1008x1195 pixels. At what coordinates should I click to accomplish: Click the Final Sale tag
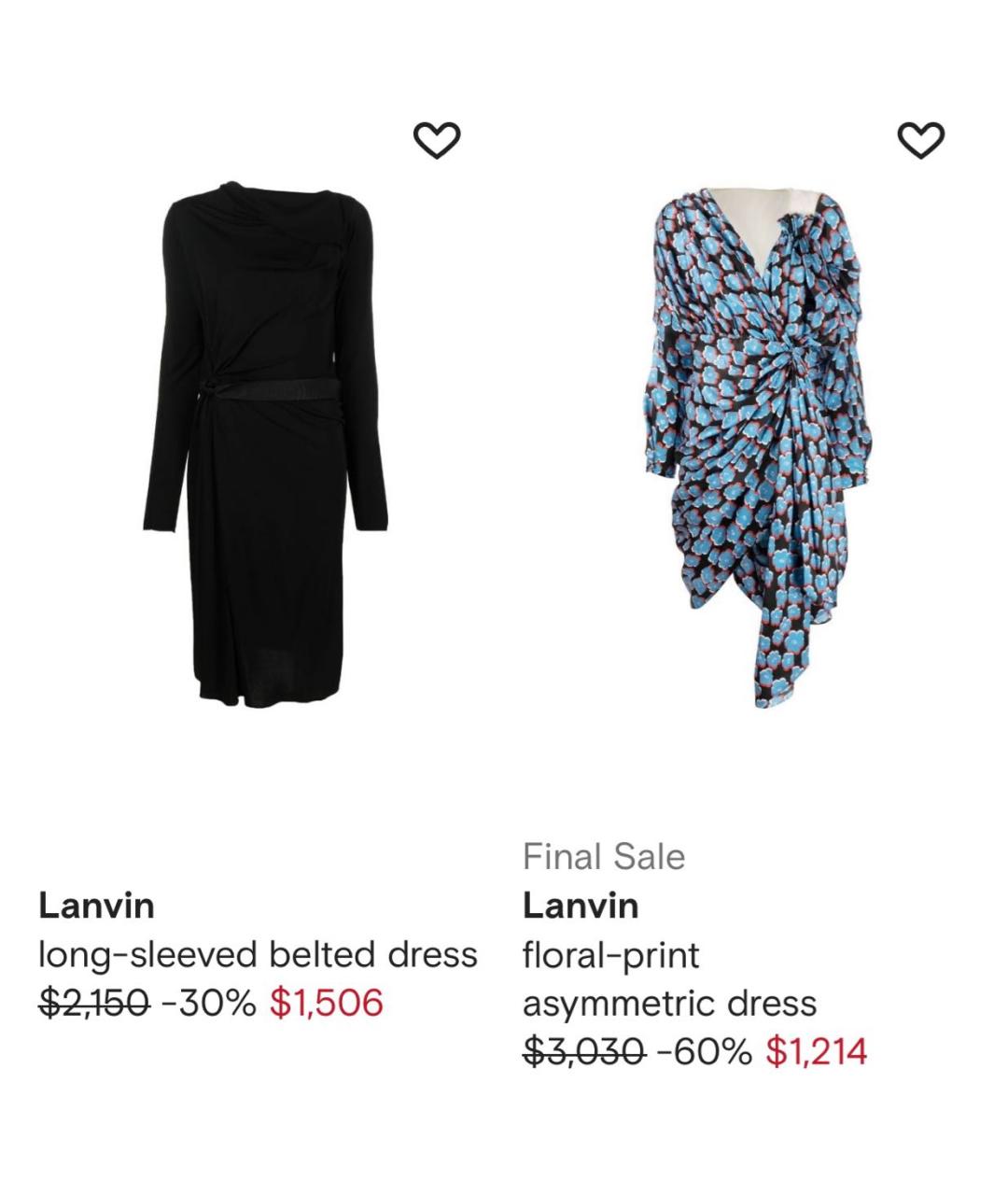click(604, 857)
